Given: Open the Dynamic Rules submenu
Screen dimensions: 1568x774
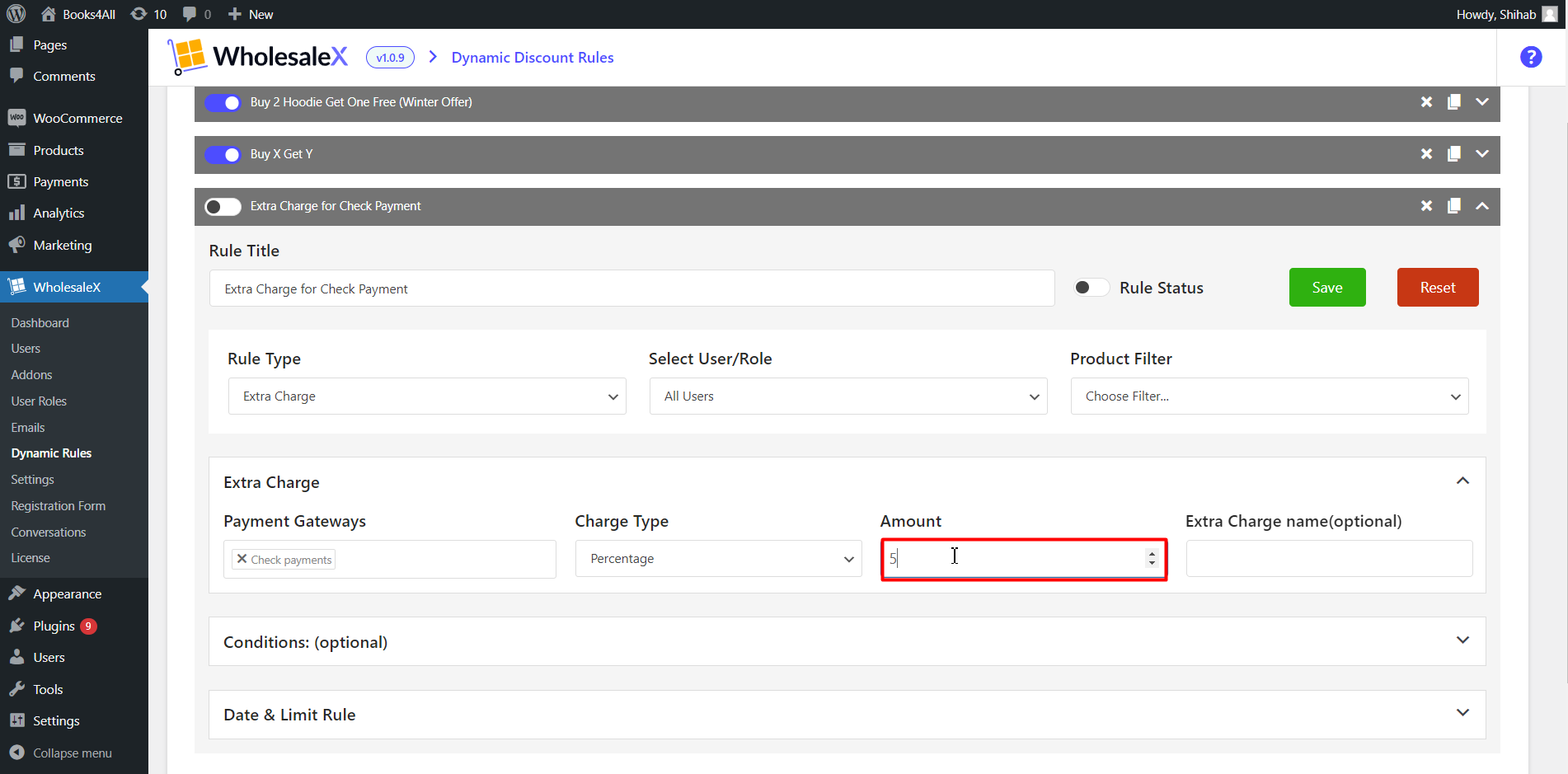Looking at the screenshot, I should (51, 453).
